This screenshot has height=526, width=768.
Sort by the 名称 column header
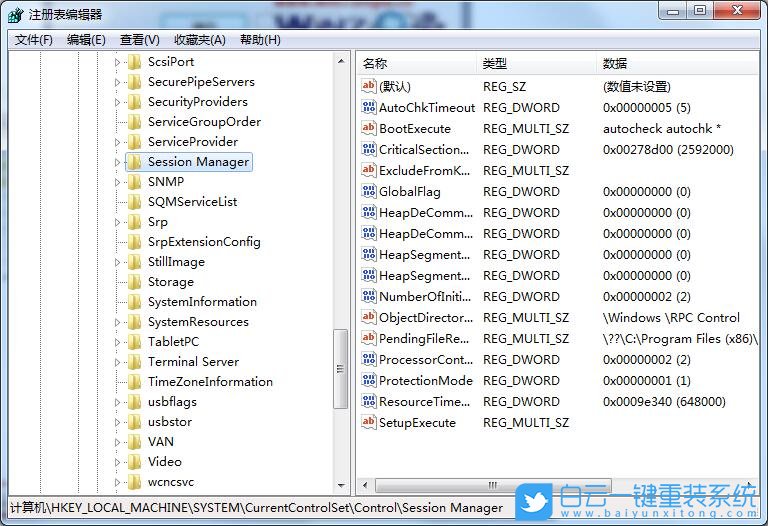click(x=417, y=64)
